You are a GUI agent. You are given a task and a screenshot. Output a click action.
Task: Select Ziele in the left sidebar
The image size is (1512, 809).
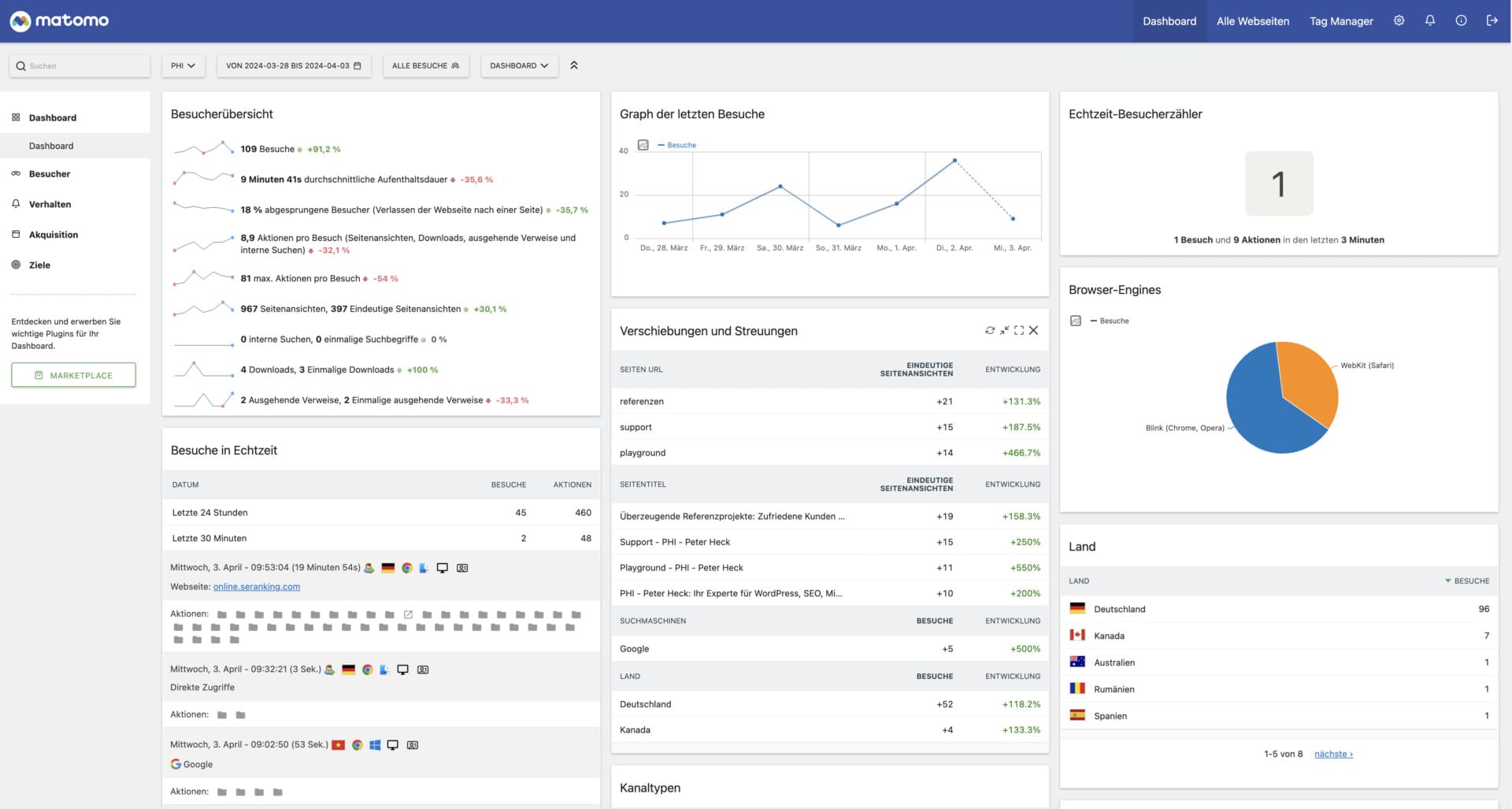point(39,265)
